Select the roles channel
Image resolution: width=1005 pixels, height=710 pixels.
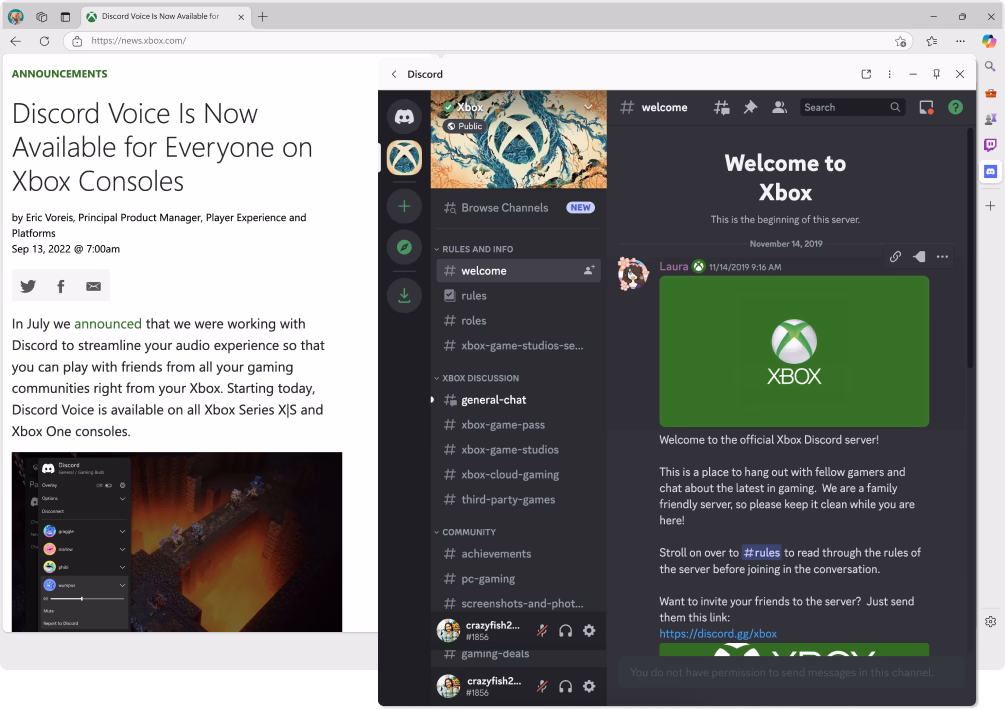click(519, 321)
